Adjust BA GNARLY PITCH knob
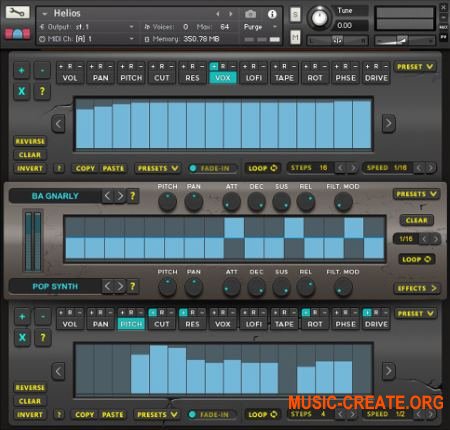Screen dimensions: 450x430 click(x=167, y=202)
